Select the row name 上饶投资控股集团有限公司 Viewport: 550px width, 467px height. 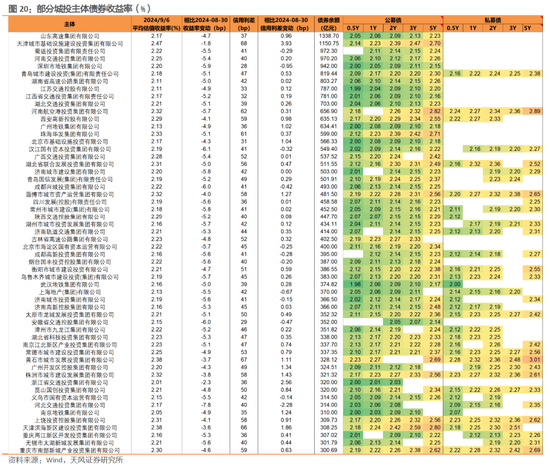(70, 420)
